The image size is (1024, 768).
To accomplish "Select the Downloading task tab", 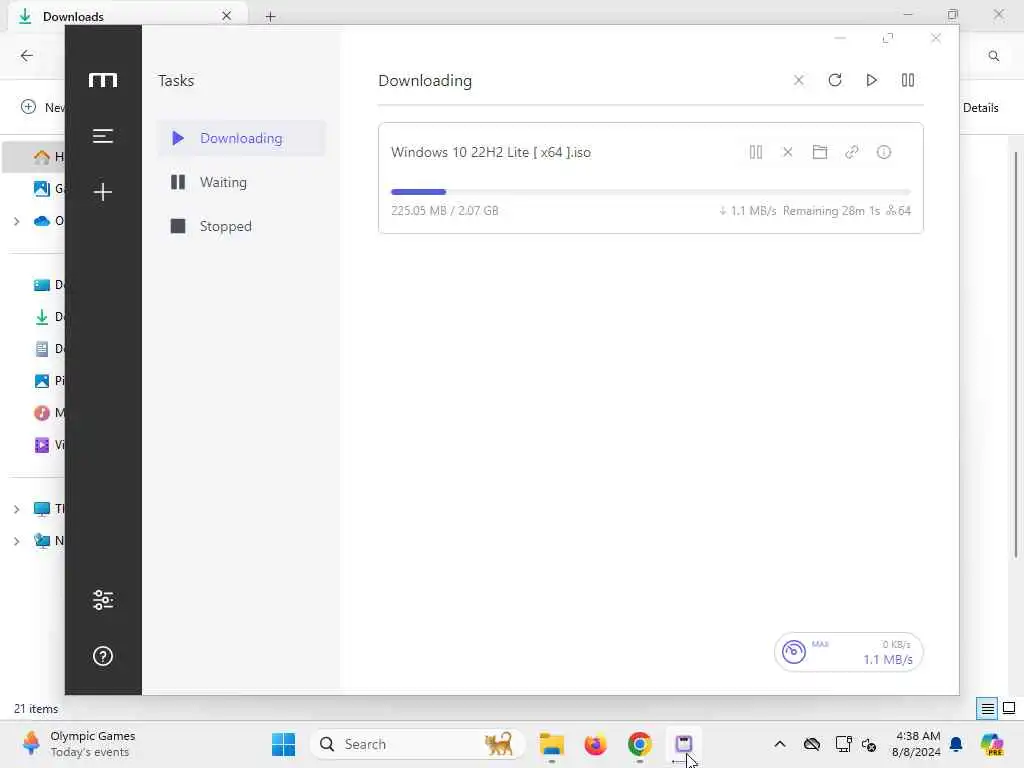I will (x=241, y=138).
